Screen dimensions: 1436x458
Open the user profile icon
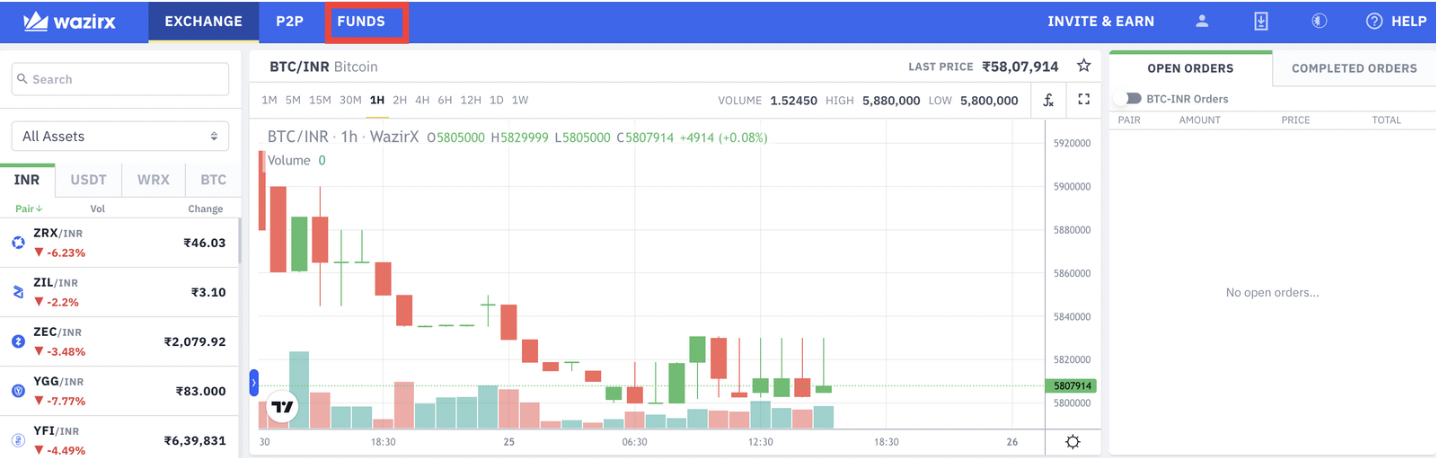[x=1203, y=21]
